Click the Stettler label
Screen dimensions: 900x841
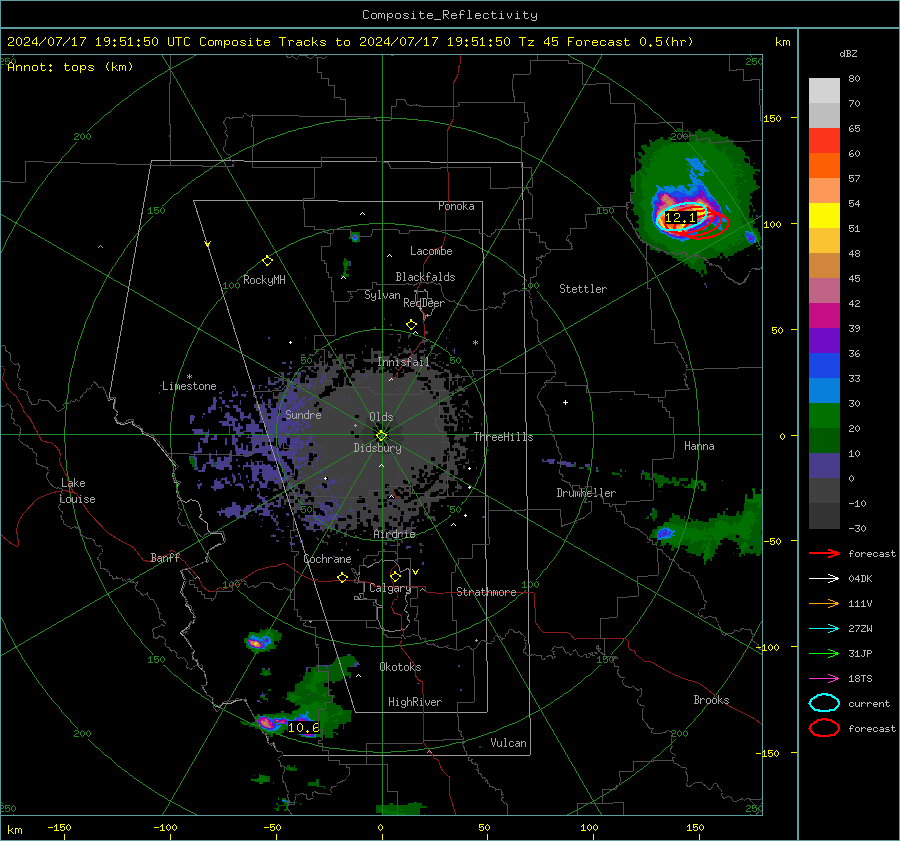coord(583,289)
